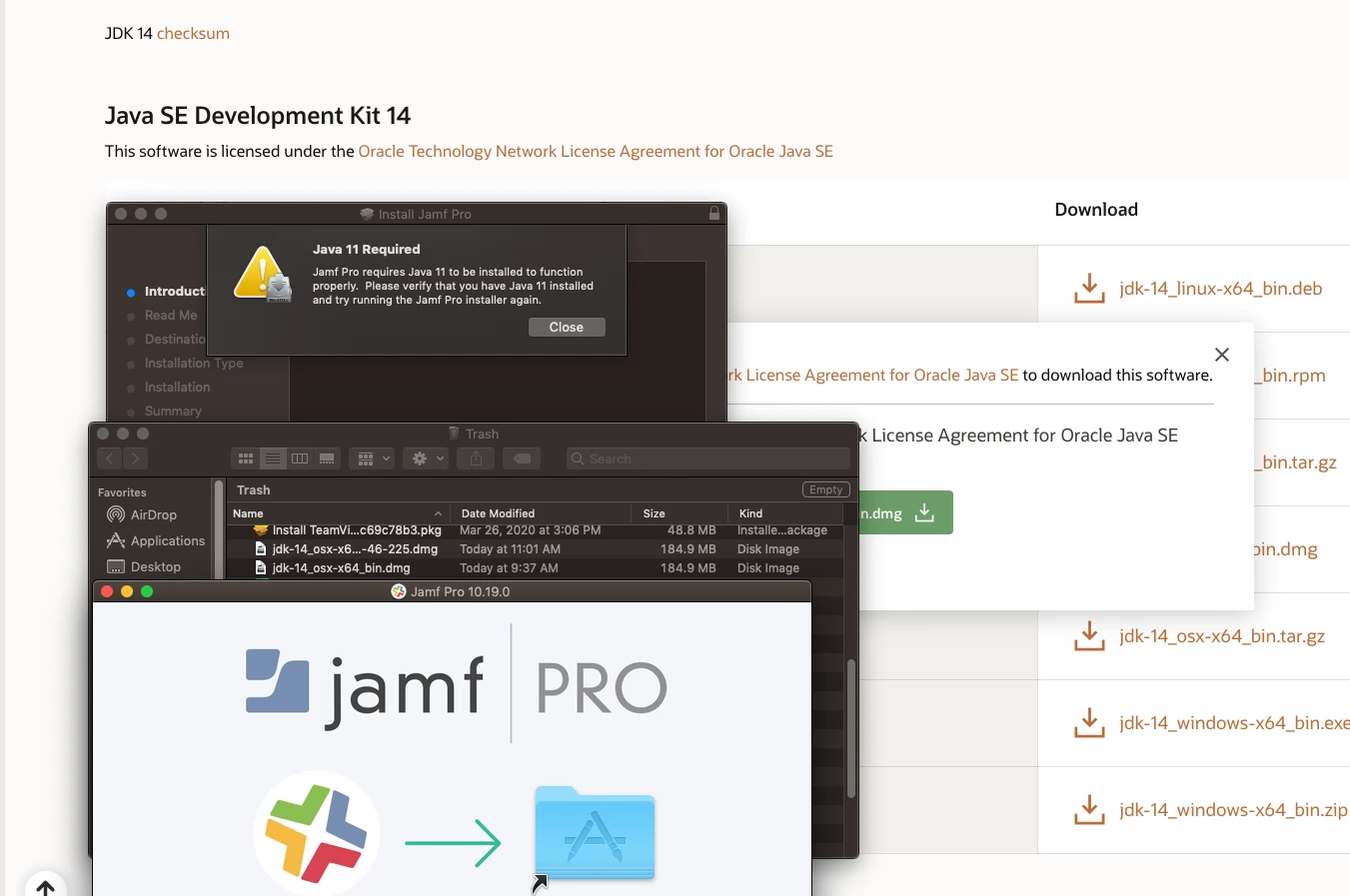1350x896 pixels.
Task: Select the Installation step in installer
Action: click(177, 387)
